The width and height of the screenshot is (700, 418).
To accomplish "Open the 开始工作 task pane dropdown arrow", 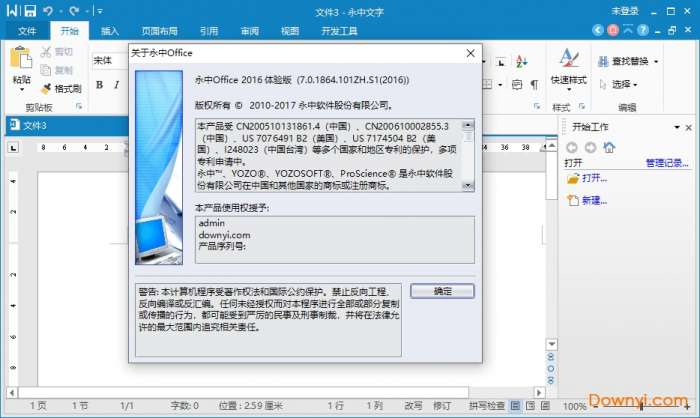I will [677, 127].
